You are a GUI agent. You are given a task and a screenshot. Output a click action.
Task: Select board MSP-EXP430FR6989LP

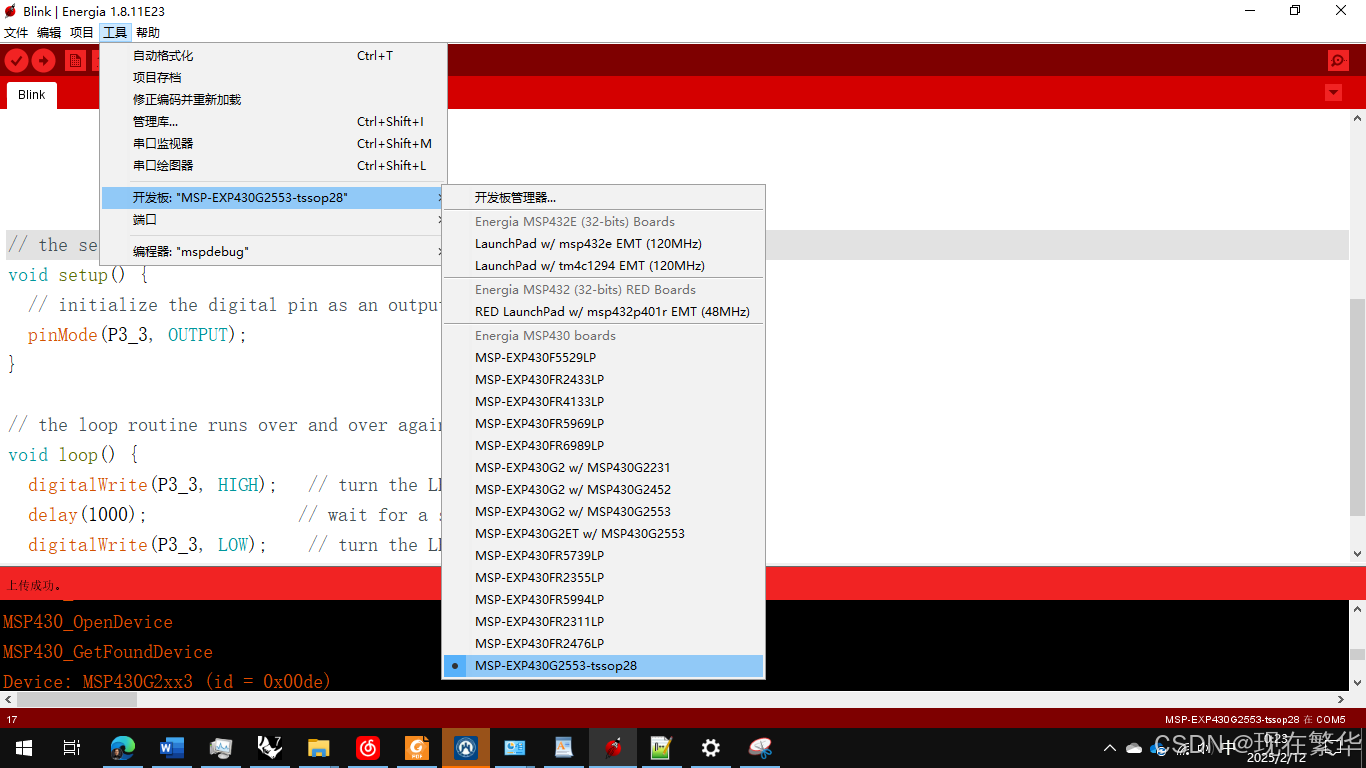(x=603, y=446)
